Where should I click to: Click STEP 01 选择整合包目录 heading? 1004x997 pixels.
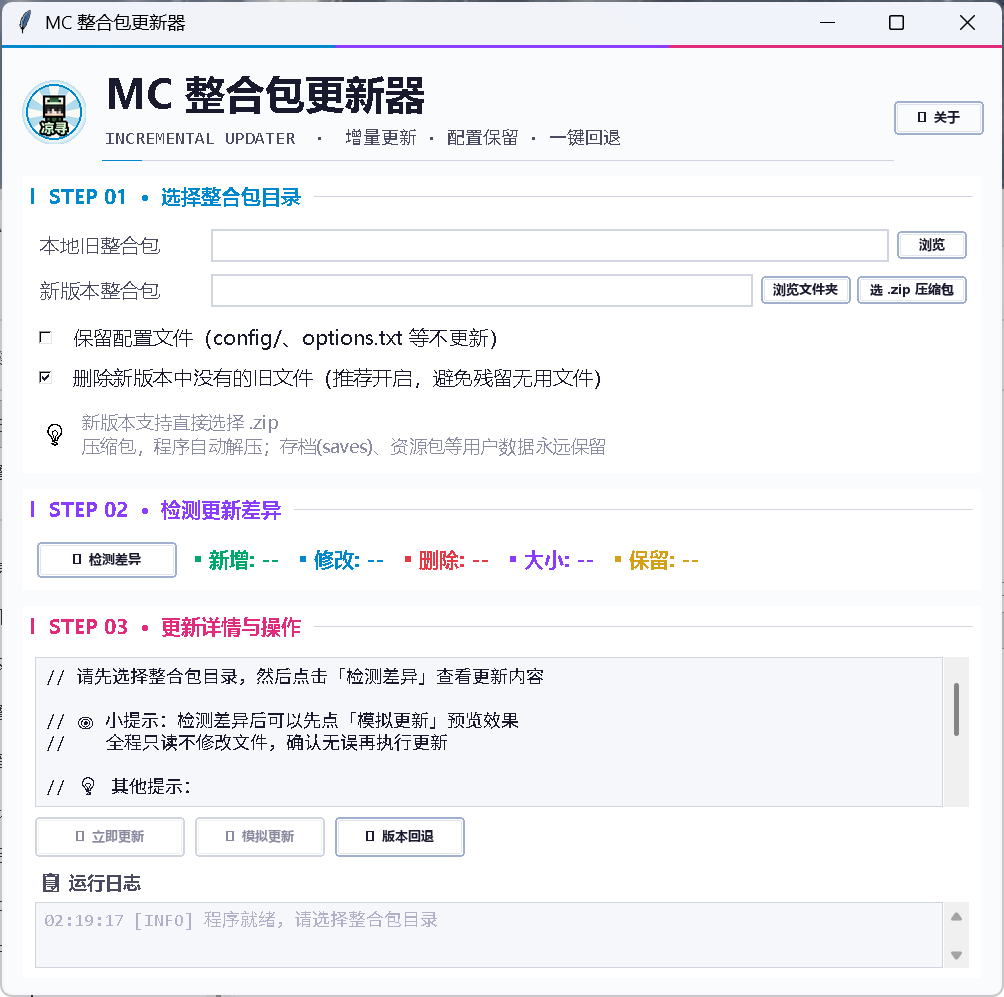[x=175, y=197]
